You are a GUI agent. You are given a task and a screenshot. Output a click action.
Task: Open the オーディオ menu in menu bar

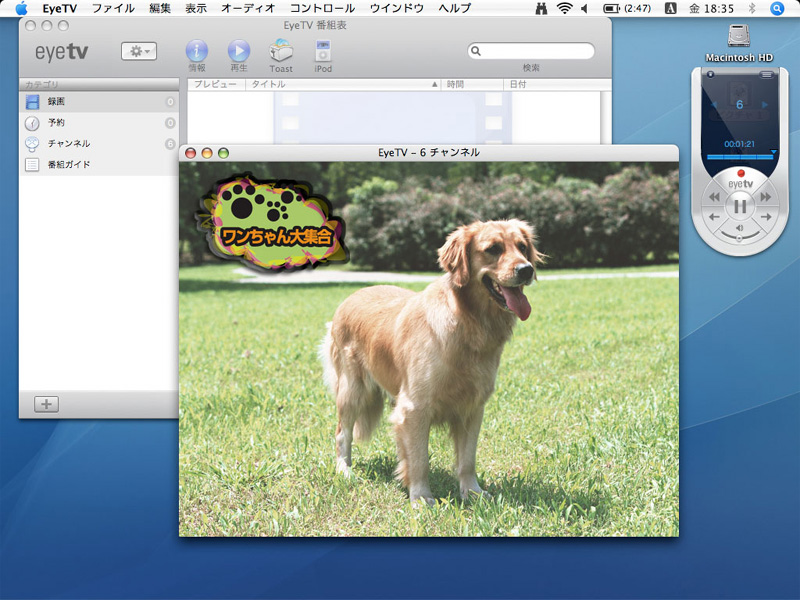(248, 8)
